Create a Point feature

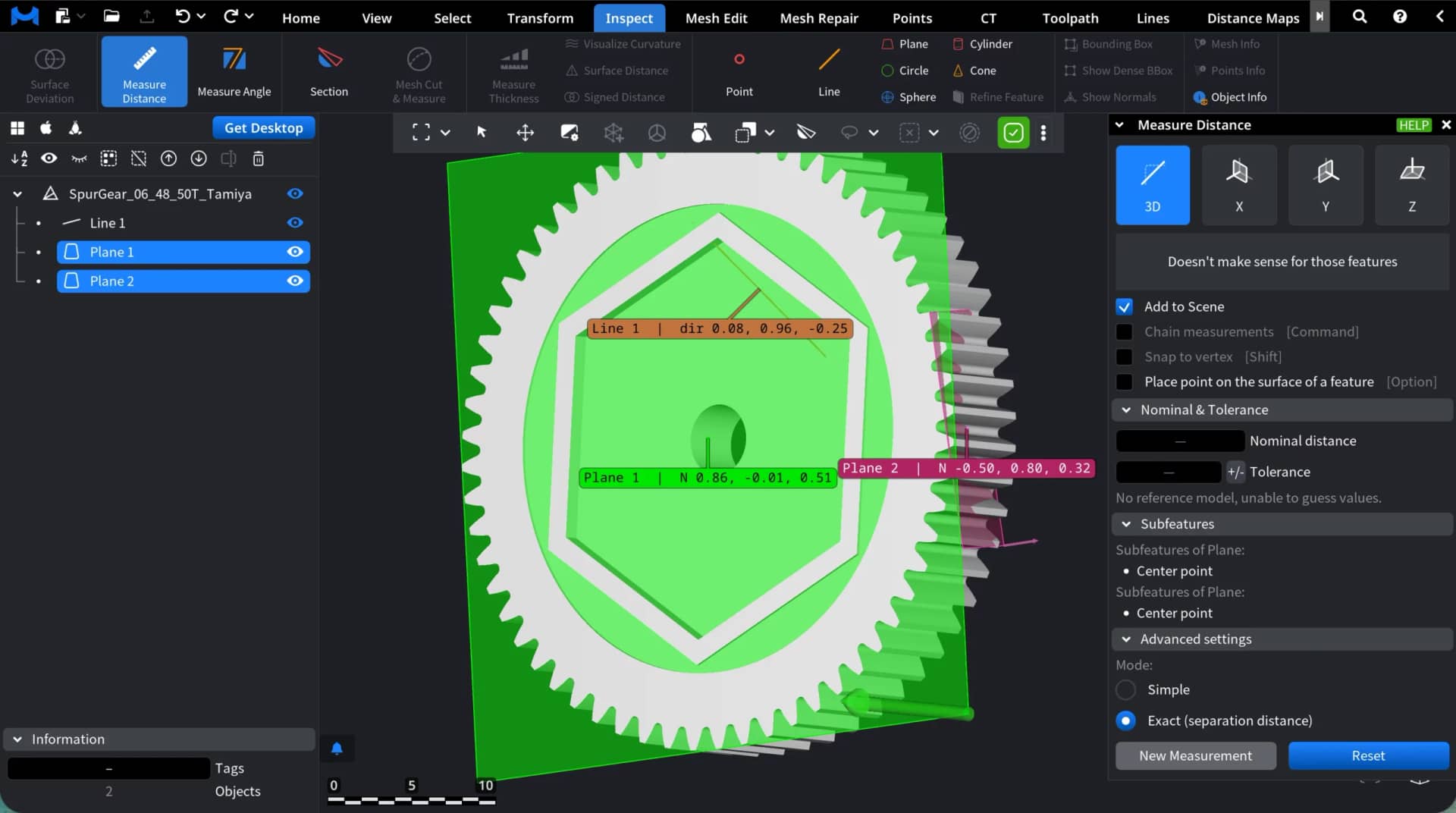point(739,72)
